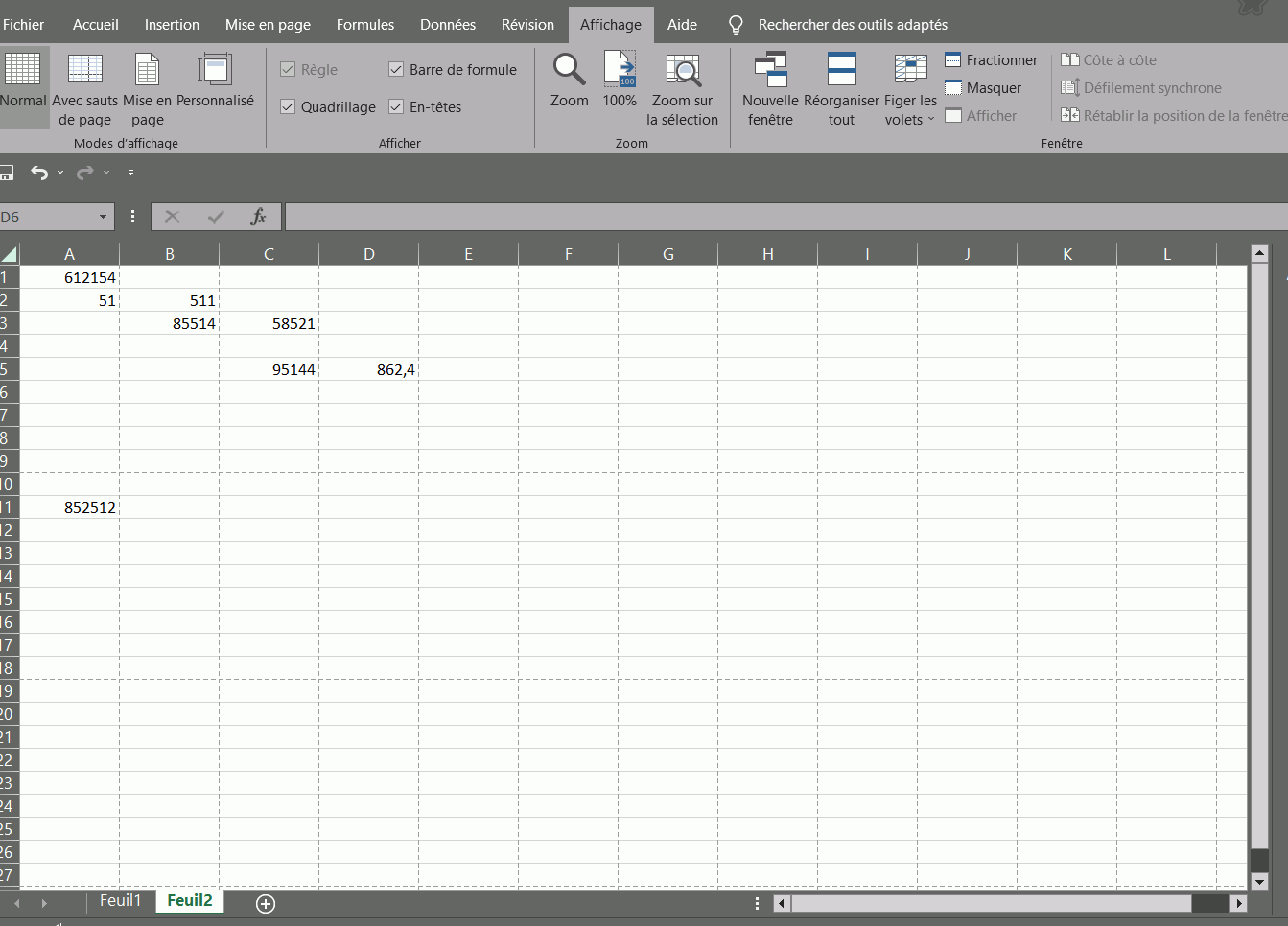Switch to Mise en page view
Viewport: 1288px width, 926px height.
pyautogui.click(x=147, y=88)
